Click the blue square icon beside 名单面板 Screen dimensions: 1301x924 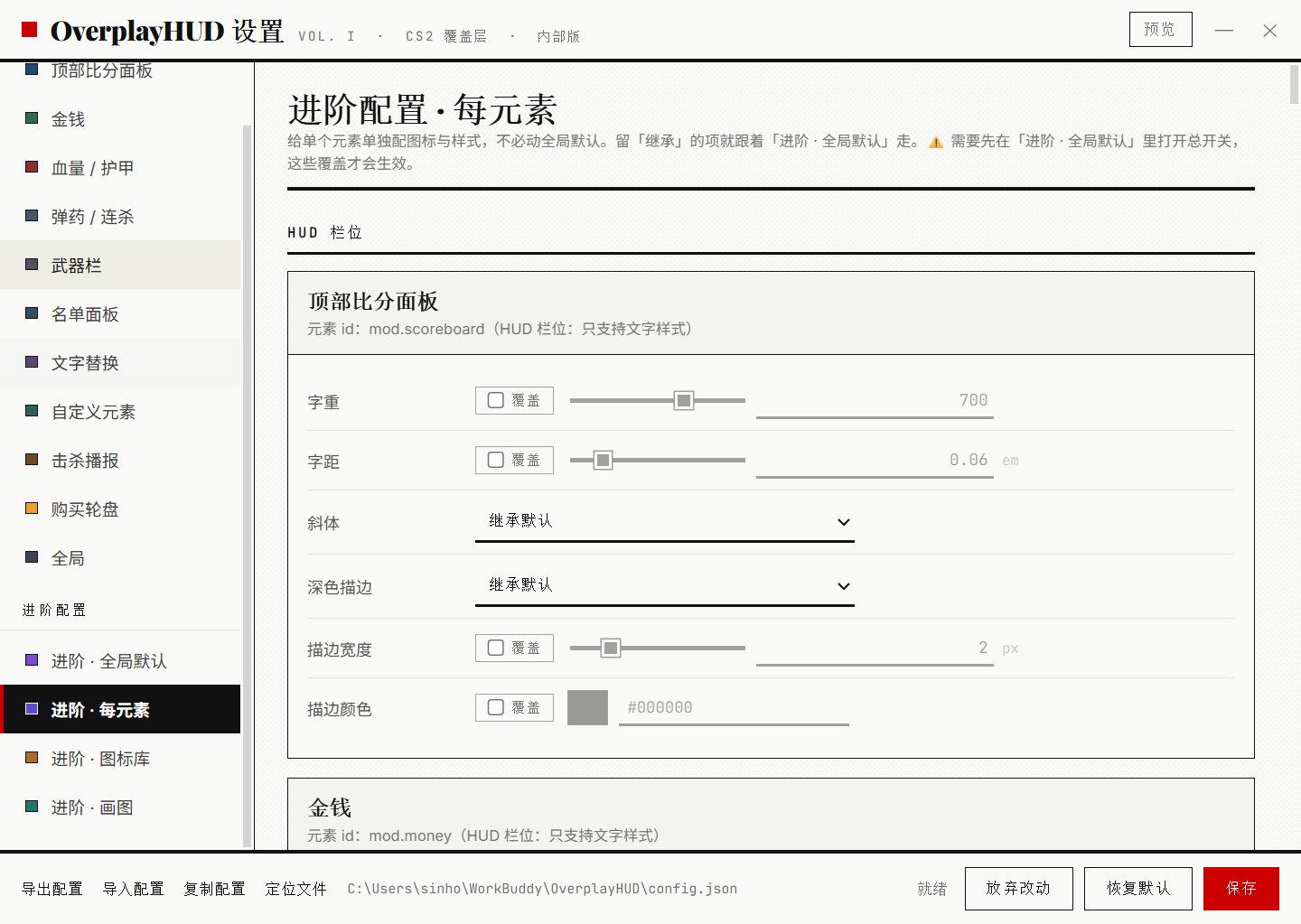(32, 313)
